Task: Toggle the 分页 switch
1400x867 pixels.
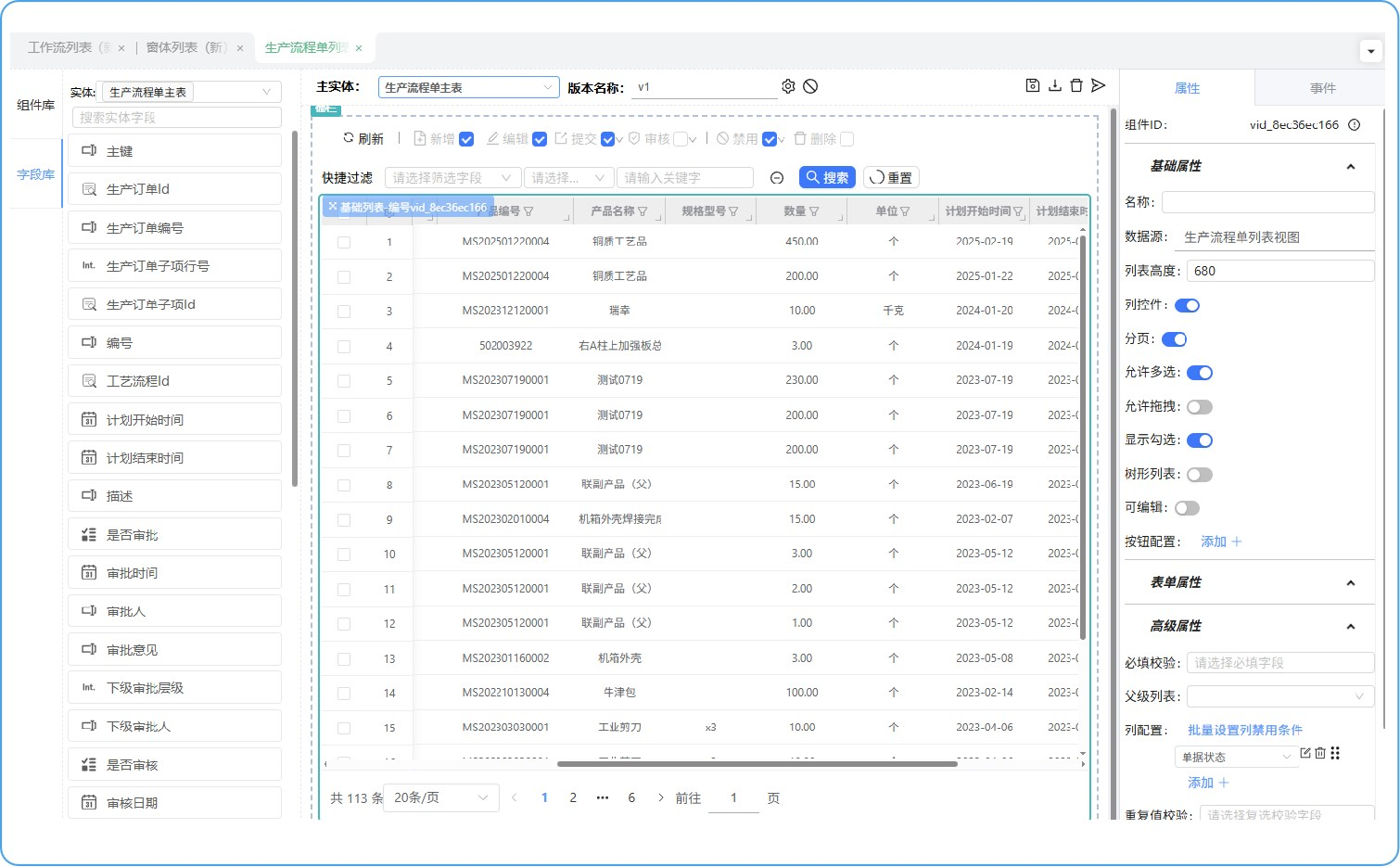Action: click(x=1175, y=339)
